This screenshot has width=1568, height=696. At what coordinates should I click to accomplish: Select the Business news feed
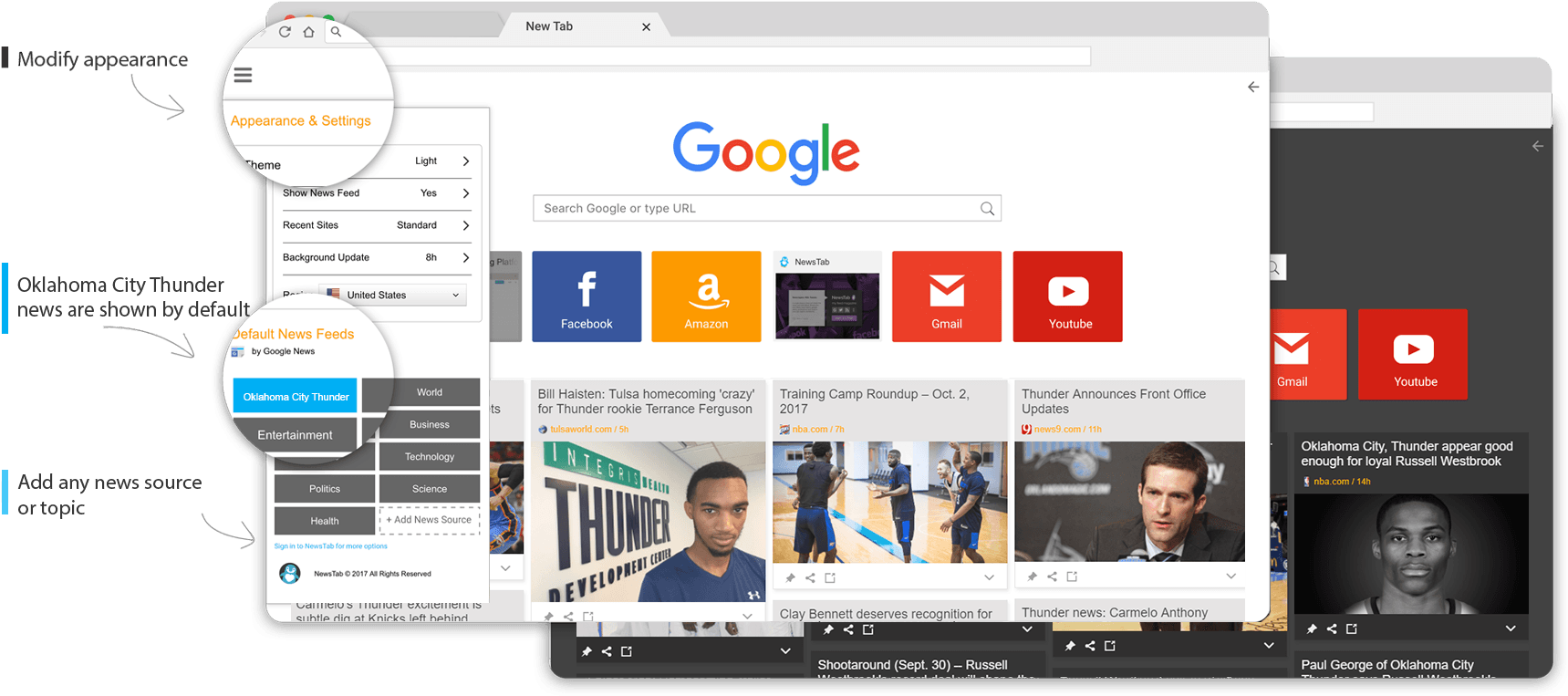click(x=429, y=424)
